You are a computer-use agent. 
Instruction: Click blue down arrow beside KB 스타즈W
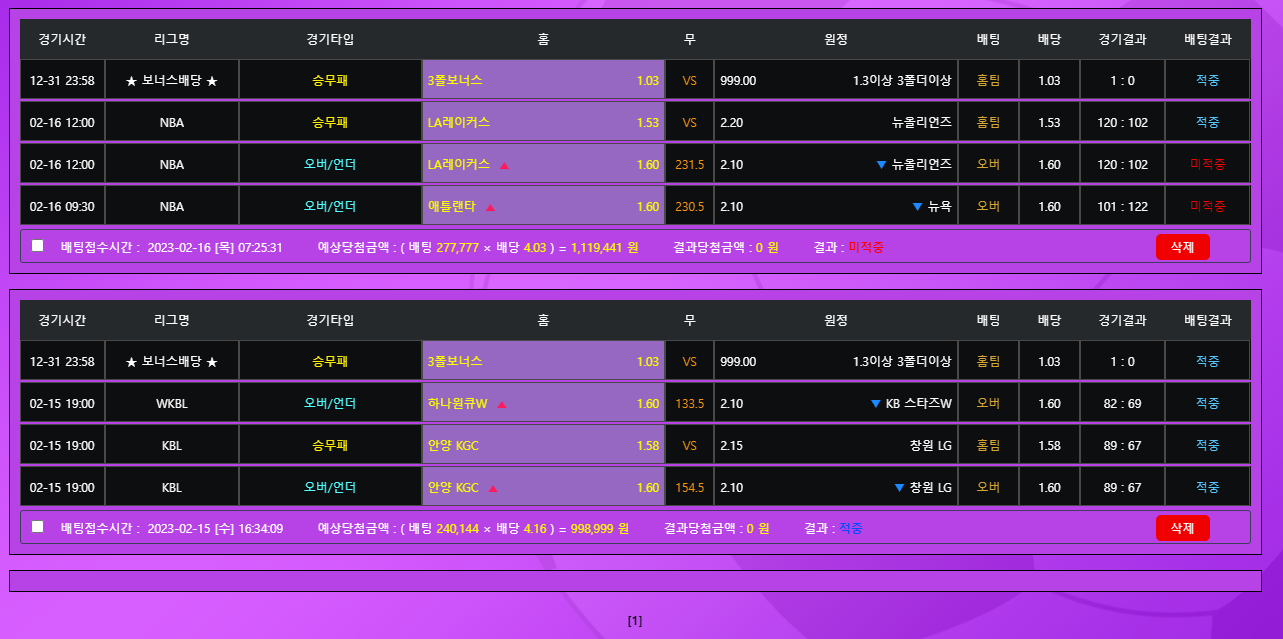[x=875, y=404]
